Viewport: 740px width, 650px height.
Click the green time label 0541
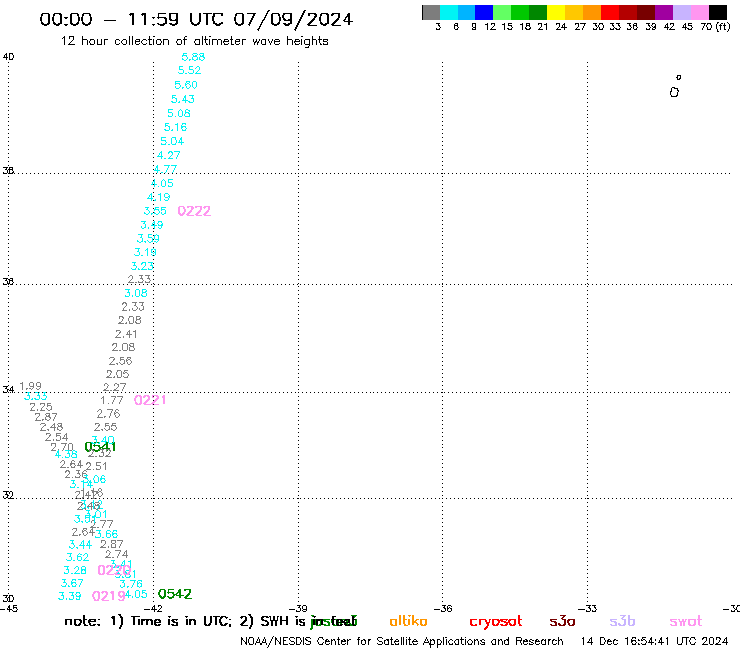point(100,447)
